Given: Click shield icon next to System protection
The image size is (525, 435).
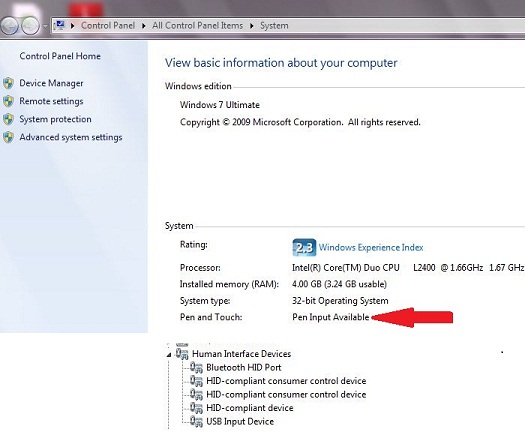Looking at the screenshot, I should 8,119.
